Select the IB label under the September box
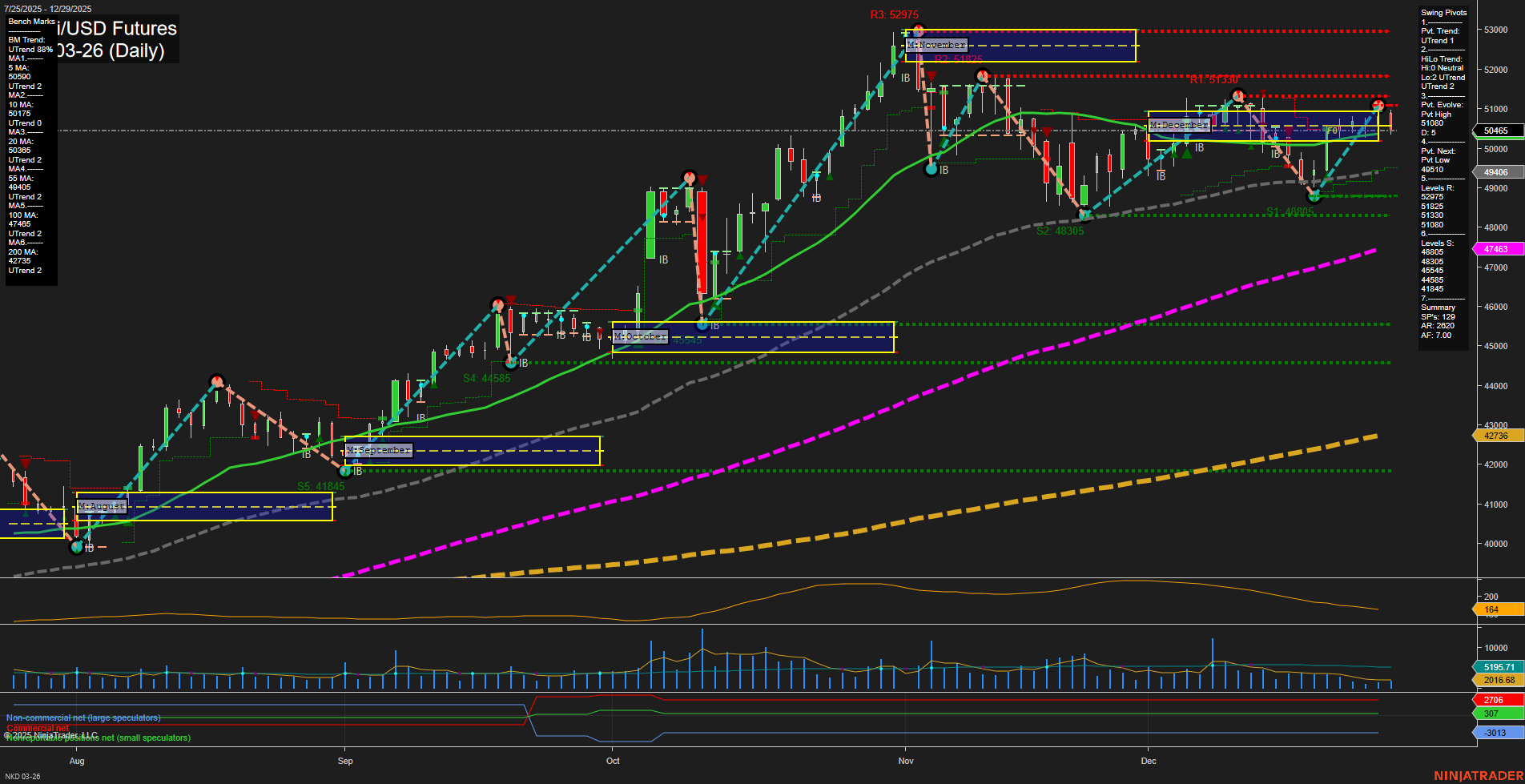 click(x=357, y=470)
